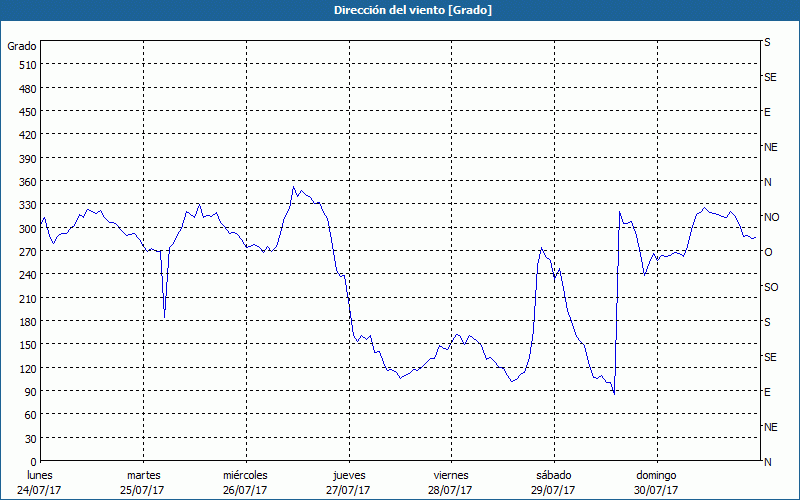This screenshot has width=800, height=500.
Task: Select the 'viernes 28/07/17' date label
Action: [x=450, y=482]
